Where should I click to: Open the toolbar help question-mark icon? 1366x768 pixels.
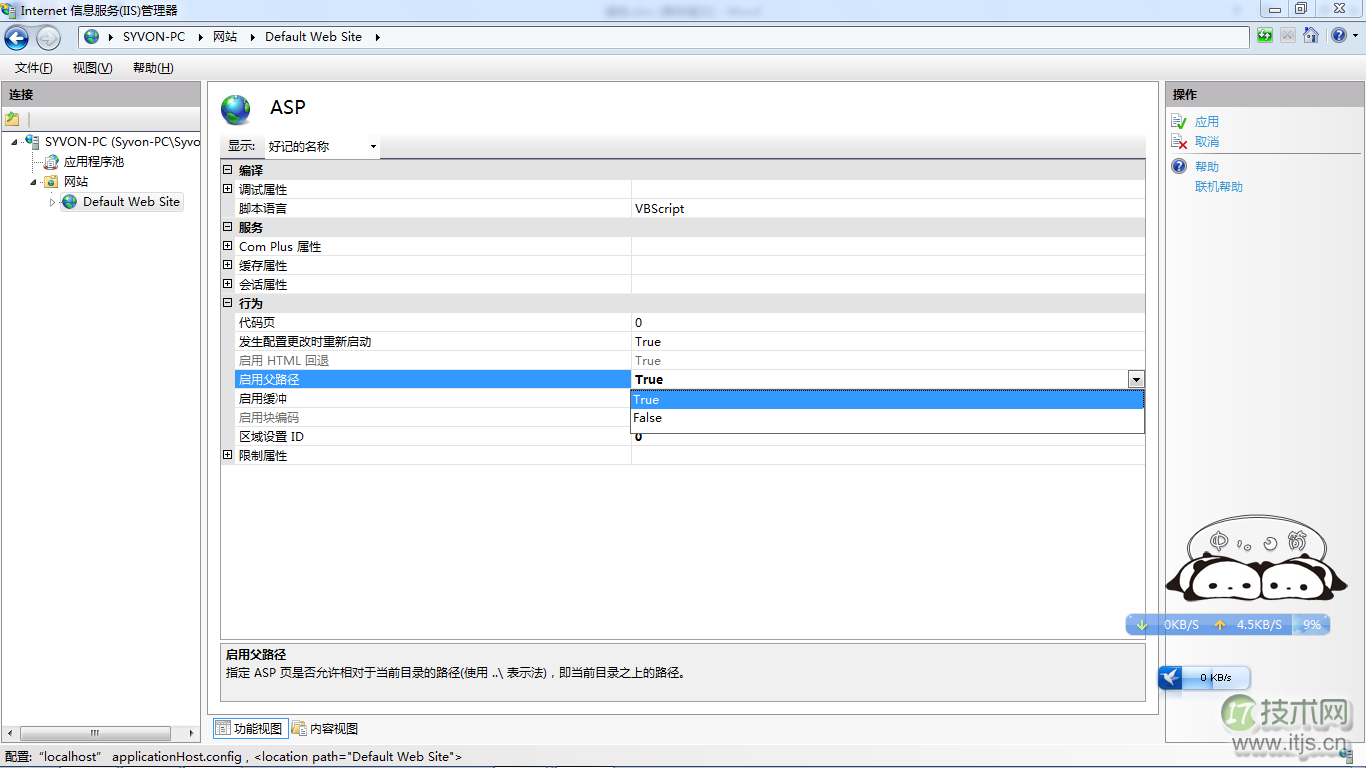[1338, 36]
